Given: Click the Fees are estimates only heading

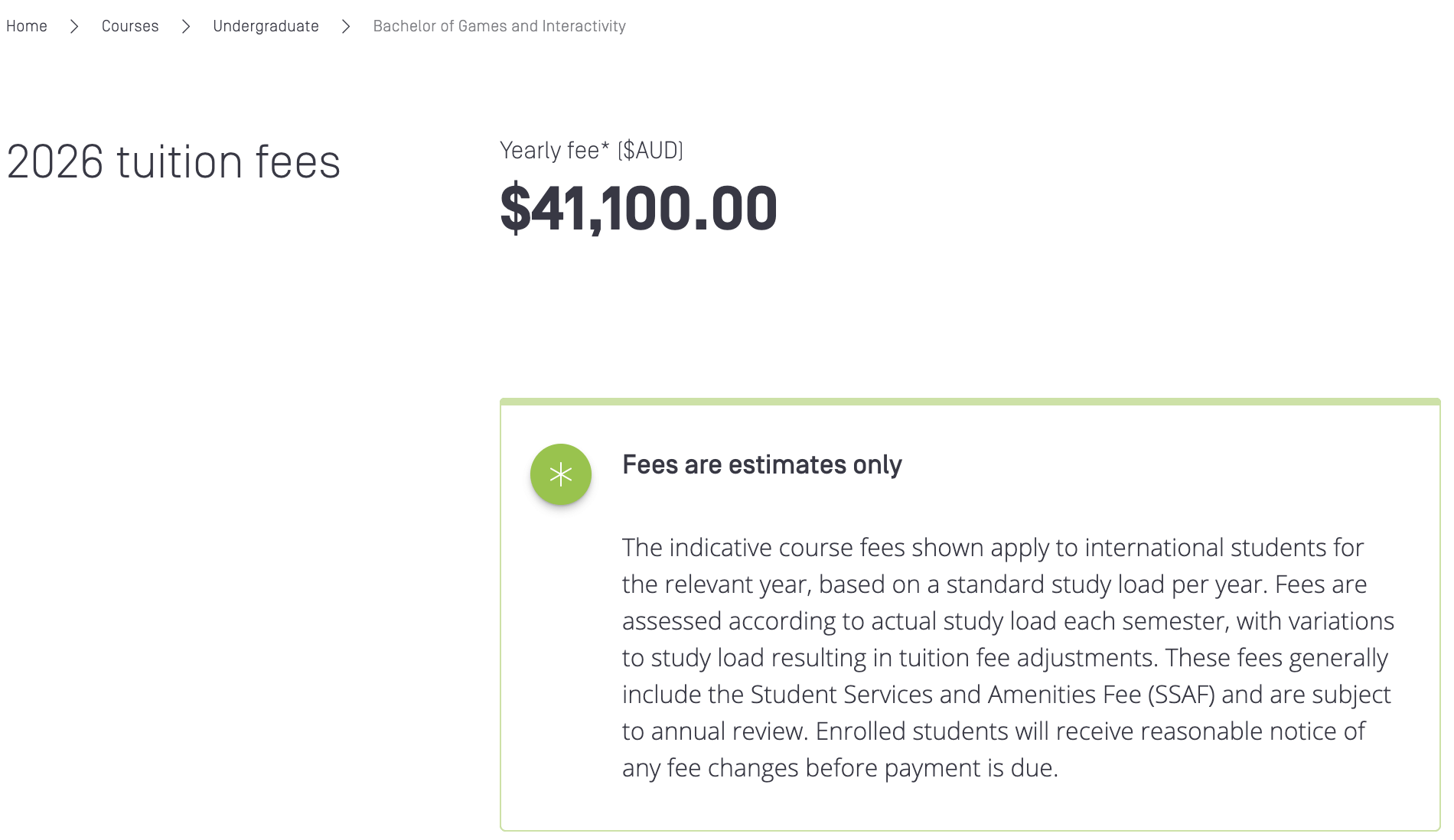Looking at the screenshot, I should pyautogui.click(x=763, y=464).
